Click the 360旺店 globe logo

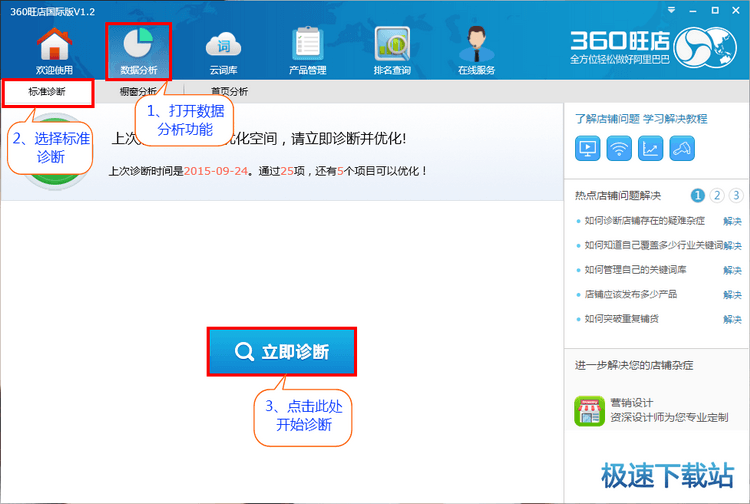706,47
